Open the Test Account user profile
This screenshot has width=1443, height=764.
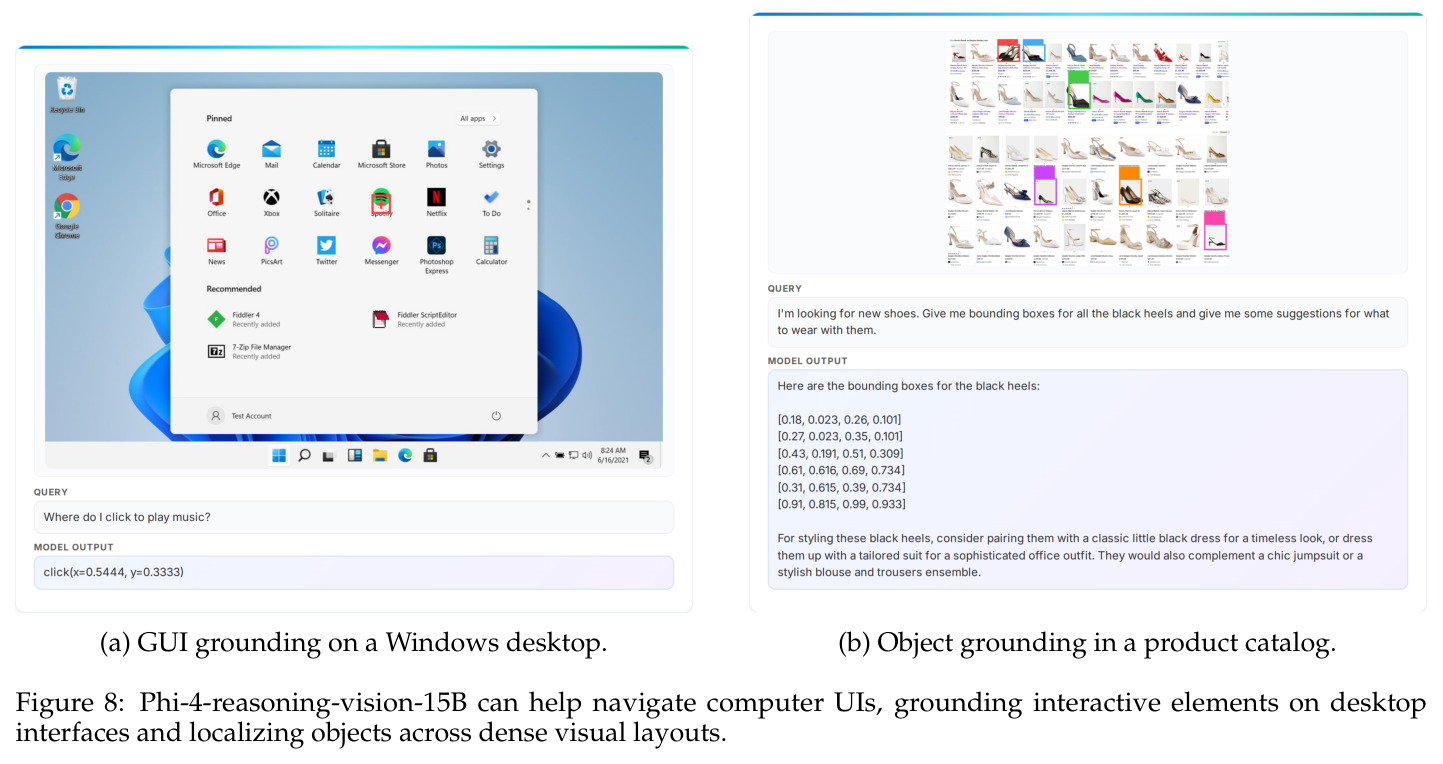(x=240, y=416)
